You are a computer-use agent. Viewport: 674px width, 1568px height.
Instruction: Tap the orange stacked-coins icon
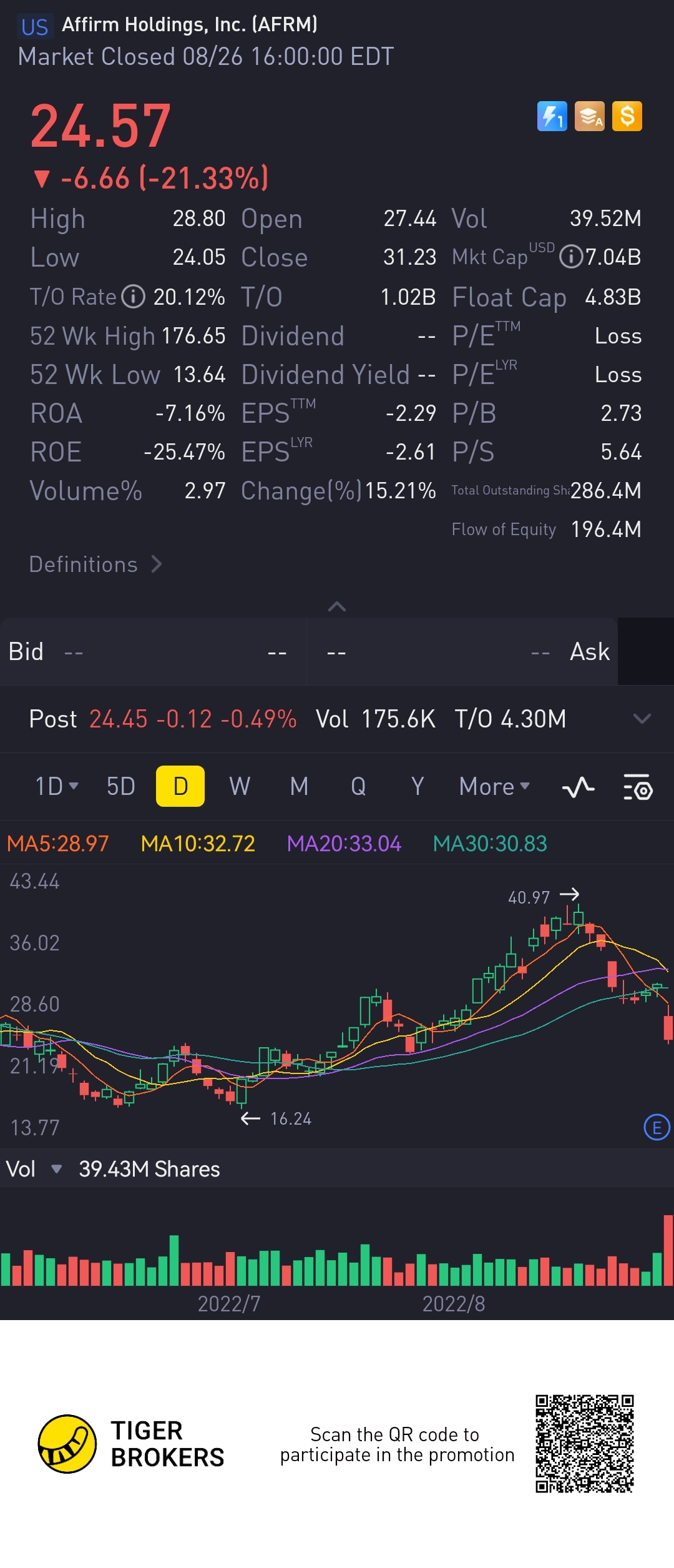(x=590, y=116)
